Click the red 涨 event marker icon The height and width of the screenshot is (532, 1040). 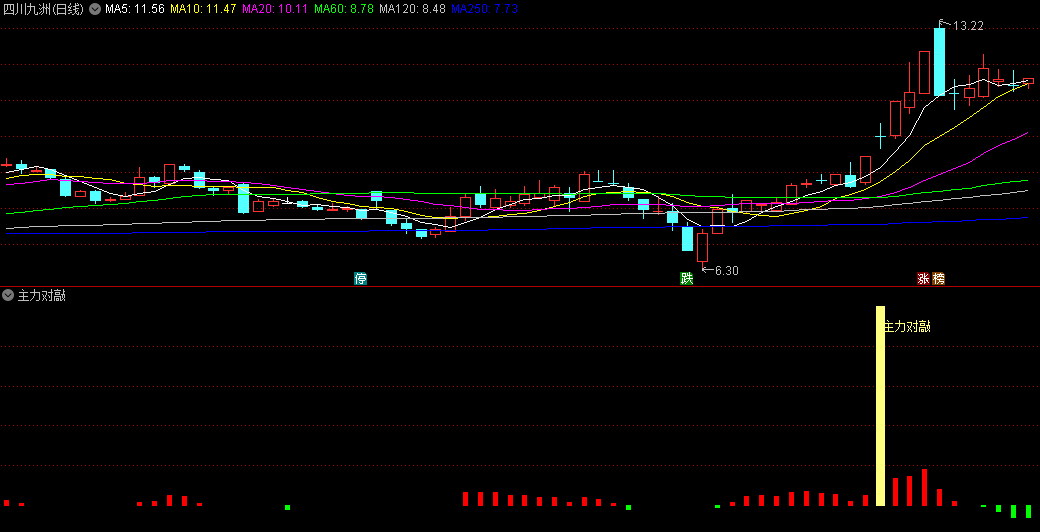coord(923,279)
